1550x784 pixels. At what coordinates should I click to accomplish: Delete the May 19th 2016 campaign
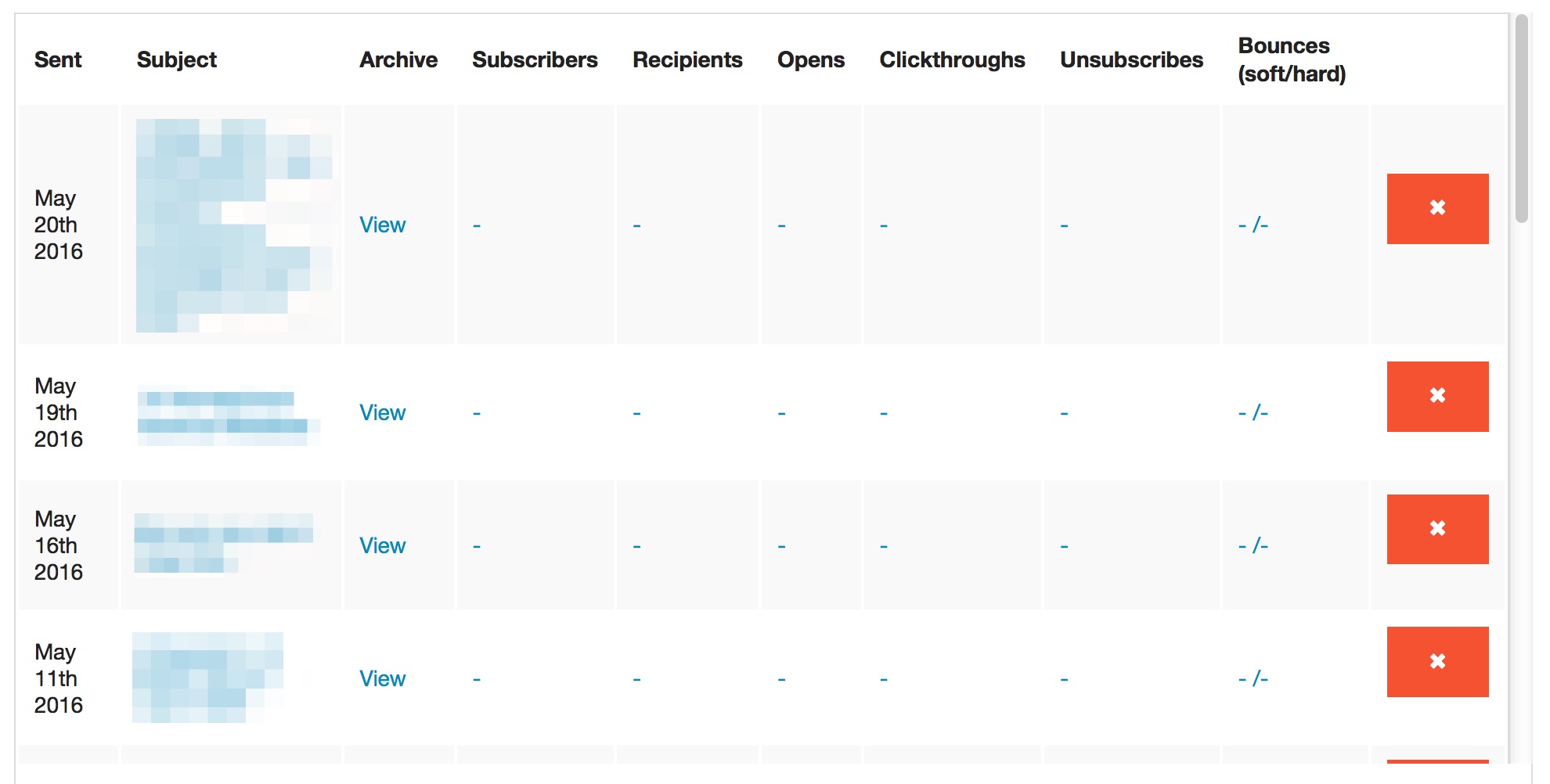coord(1437,397)
